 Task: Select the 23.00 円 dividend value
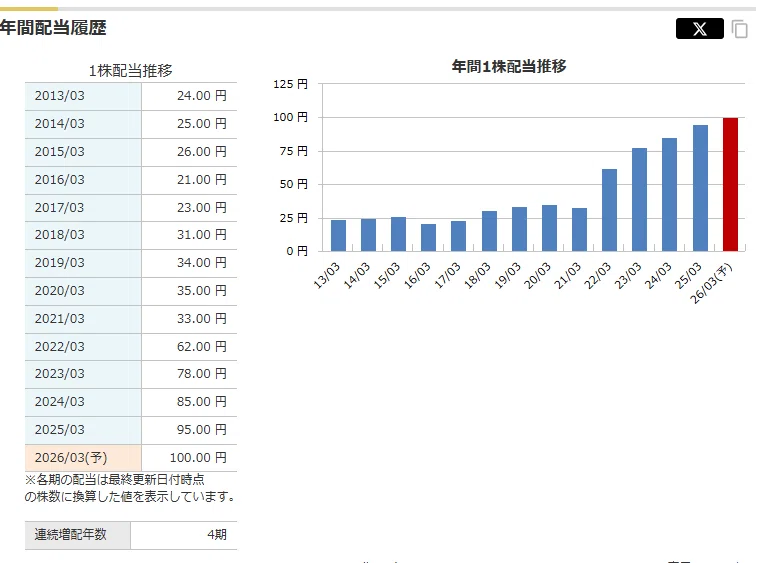201,208
